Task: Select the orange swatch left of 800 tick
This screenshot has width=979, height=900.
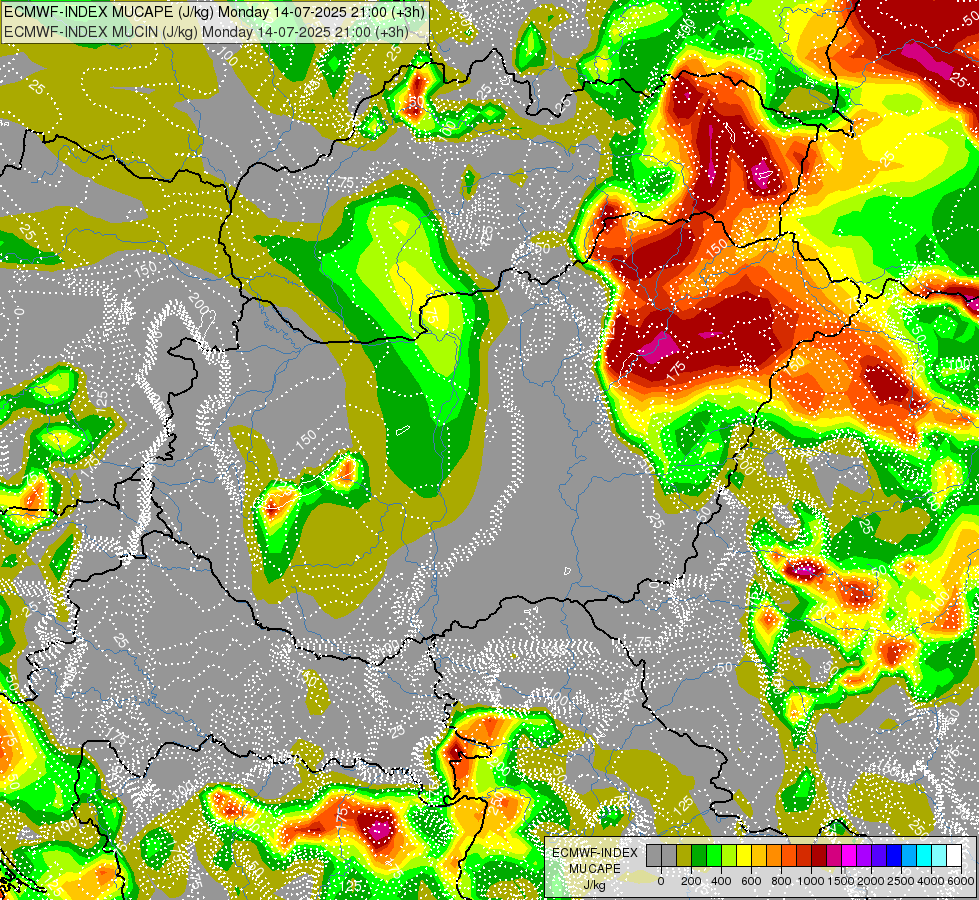Action: [x=774, y=856]
